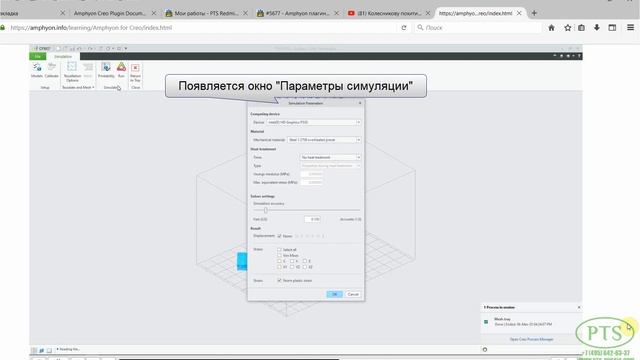640x360 pixels.
Task: Click the bookmark star icon
Action: pyautogui.click(x=567, y=28)
